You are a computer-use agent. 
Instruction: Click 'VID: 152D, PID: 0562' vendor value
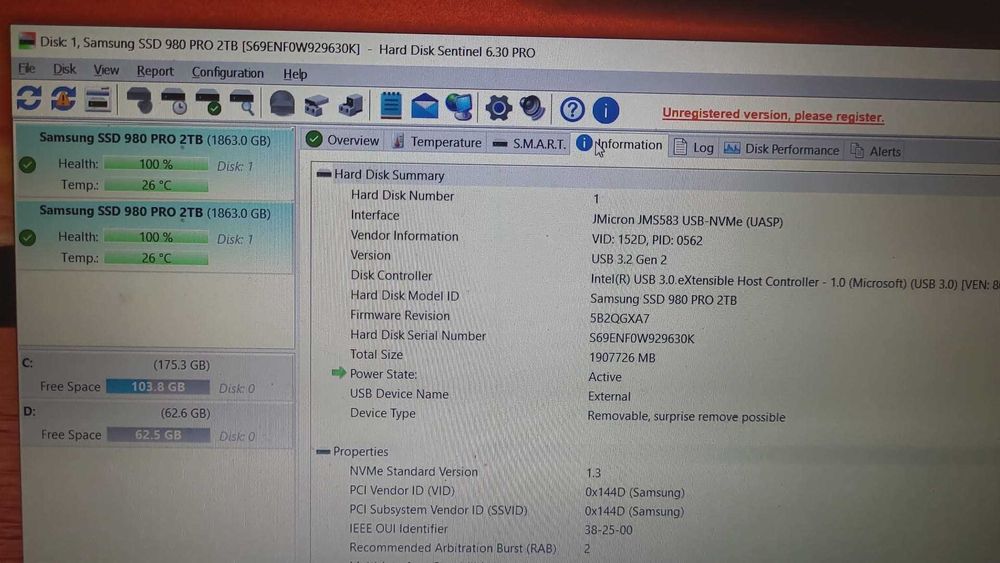[647, 240]
